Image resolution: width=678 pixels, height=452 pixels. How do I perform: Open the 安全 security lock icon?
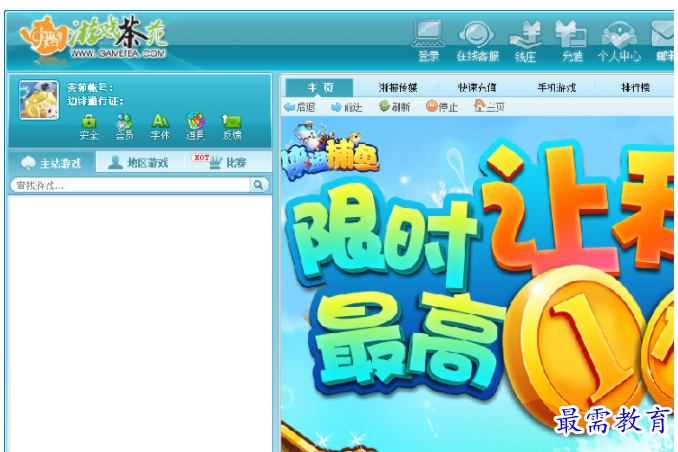(x=89, y=127)
